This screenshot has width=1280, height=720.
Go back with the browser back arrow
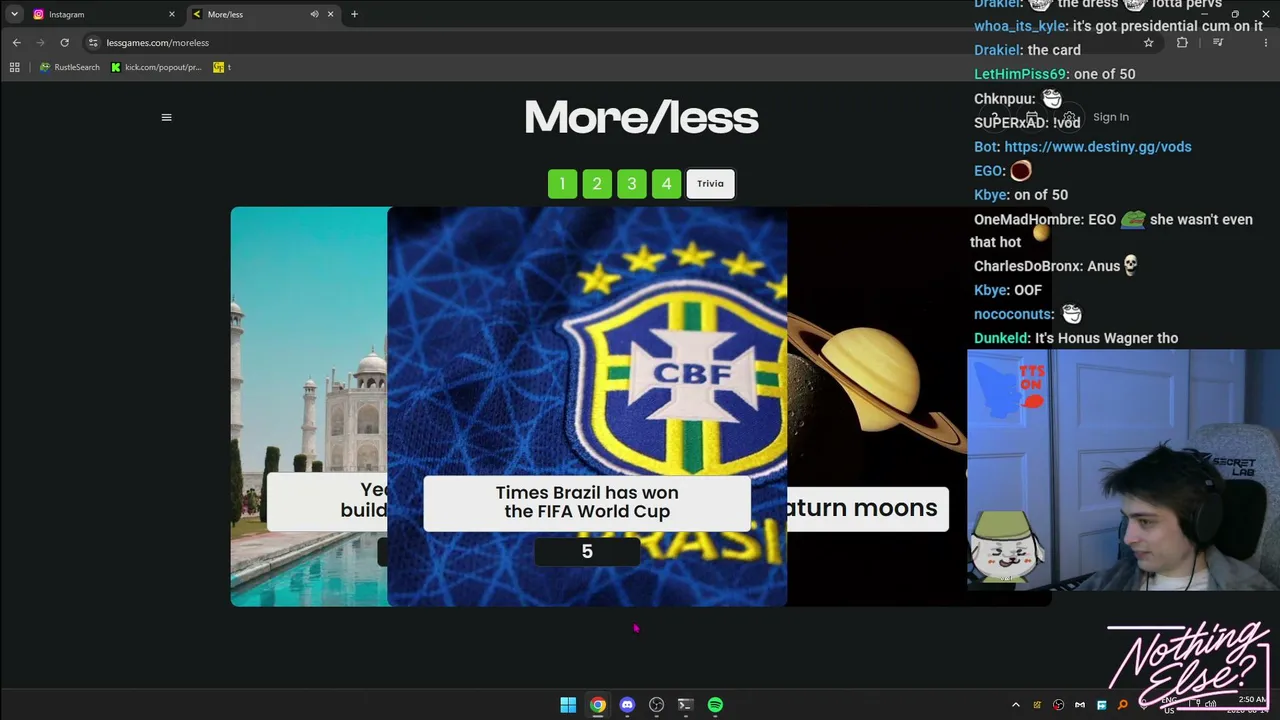[x=16, y=43]
